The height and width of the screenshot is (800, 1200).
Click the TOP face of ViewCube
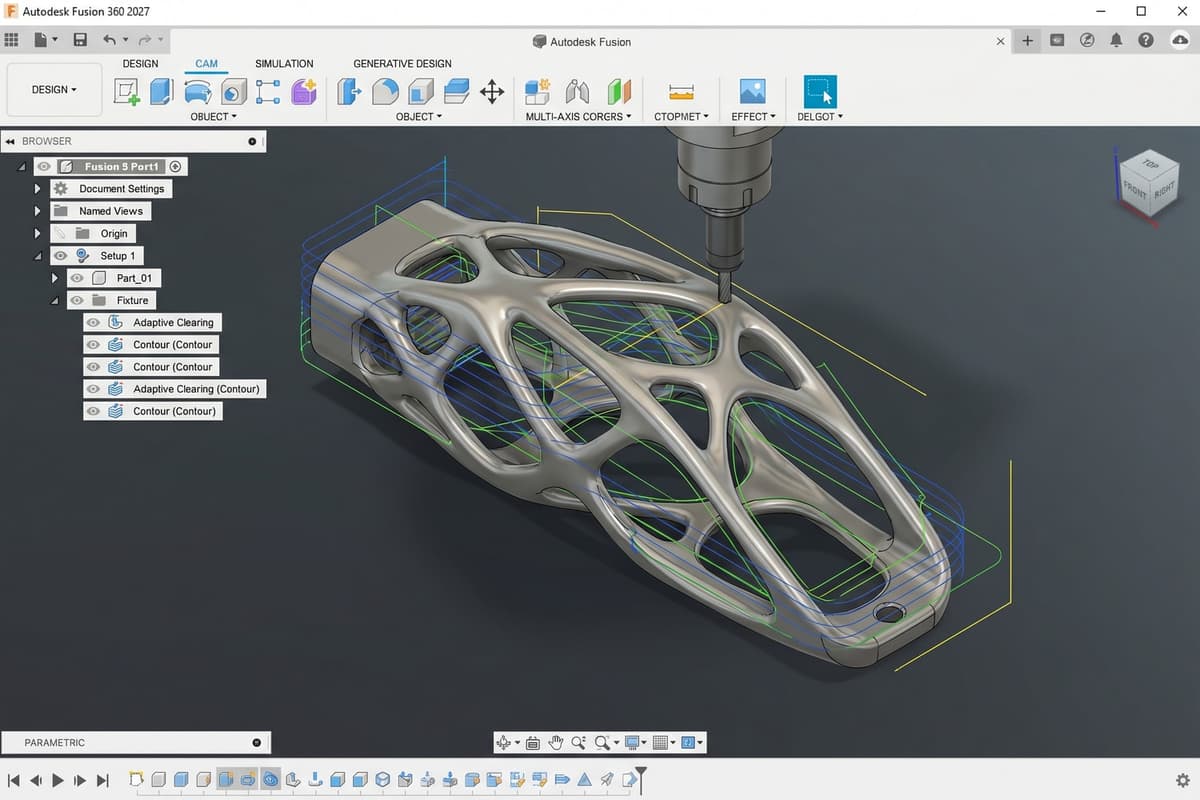(x=1150, y=164)
